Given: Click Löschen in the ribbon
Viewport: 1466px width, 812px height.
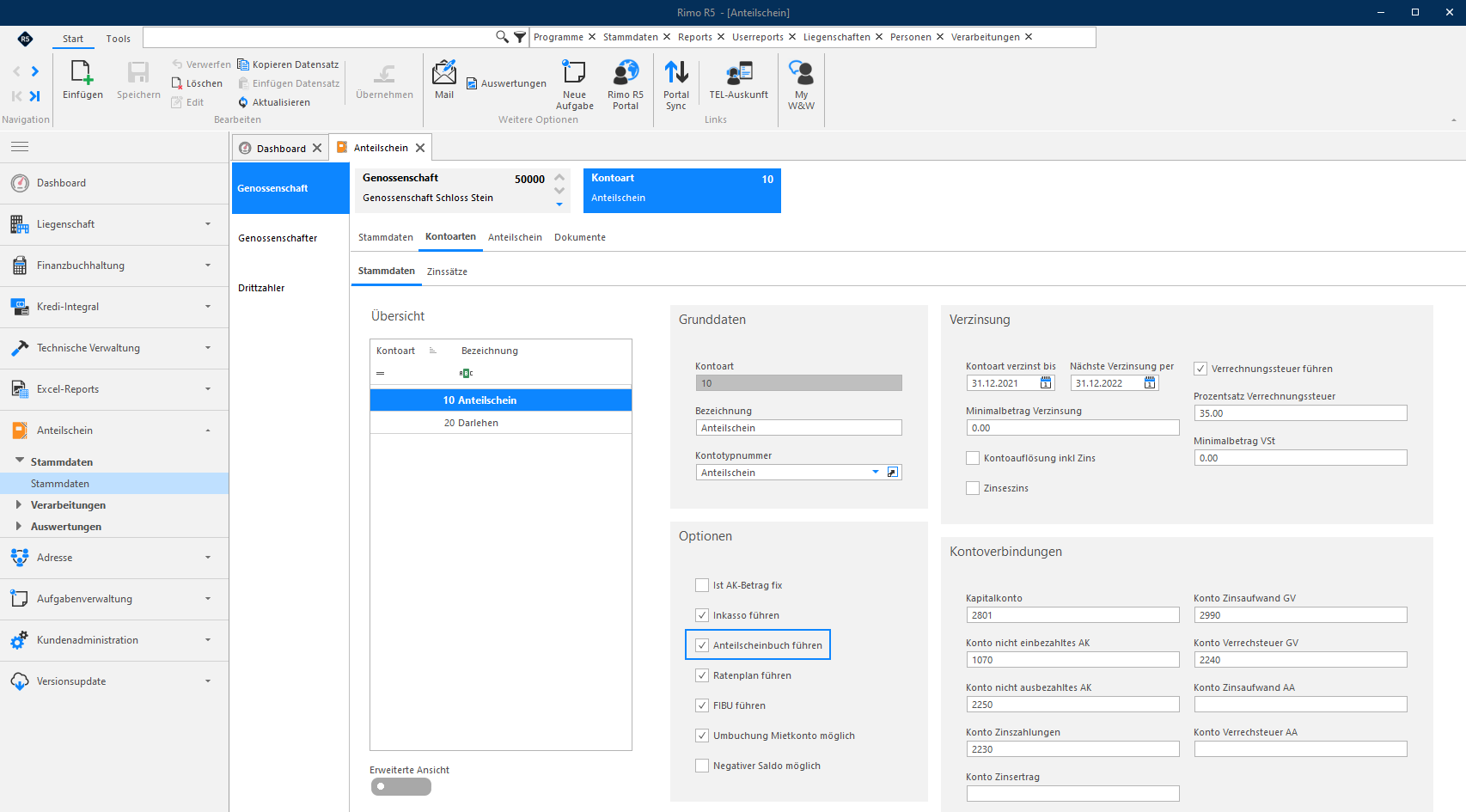Looking at the screenshot, I should pyautogui.click(x=197, y=83).
